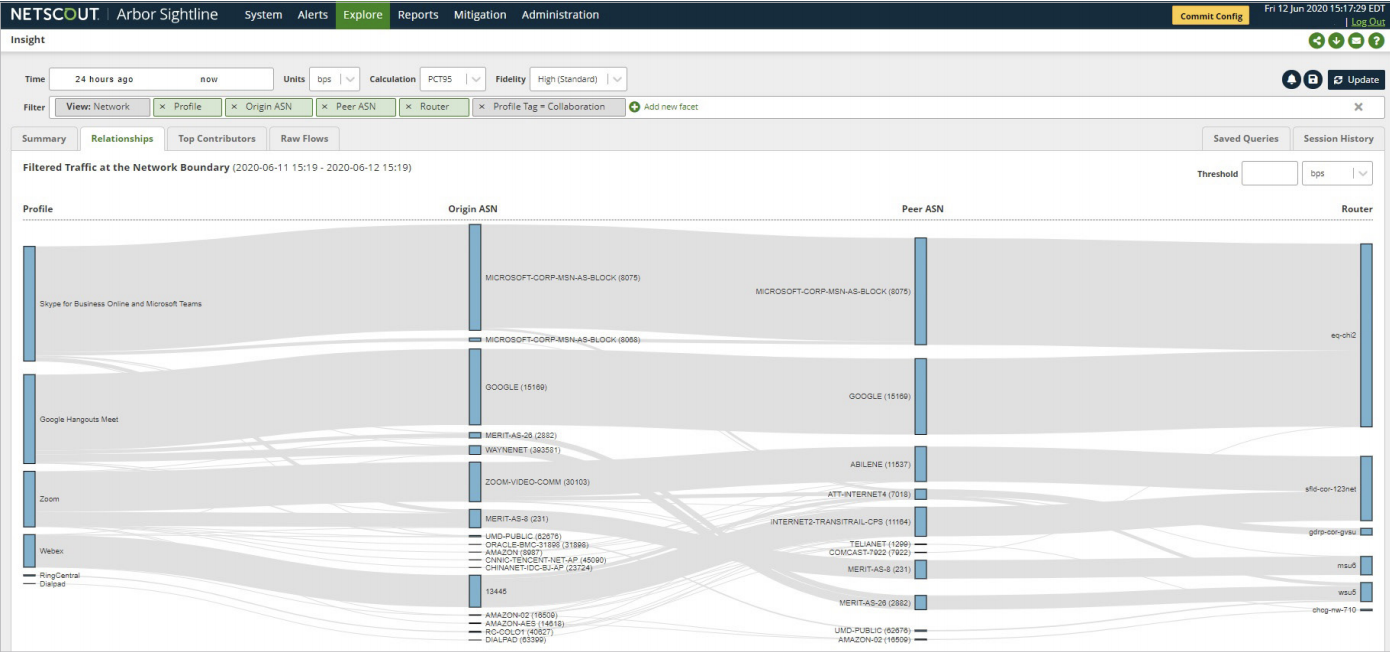1390x652 pixels.
Task: Click the RingCentral profile label
Action: [x=60, y=576]
